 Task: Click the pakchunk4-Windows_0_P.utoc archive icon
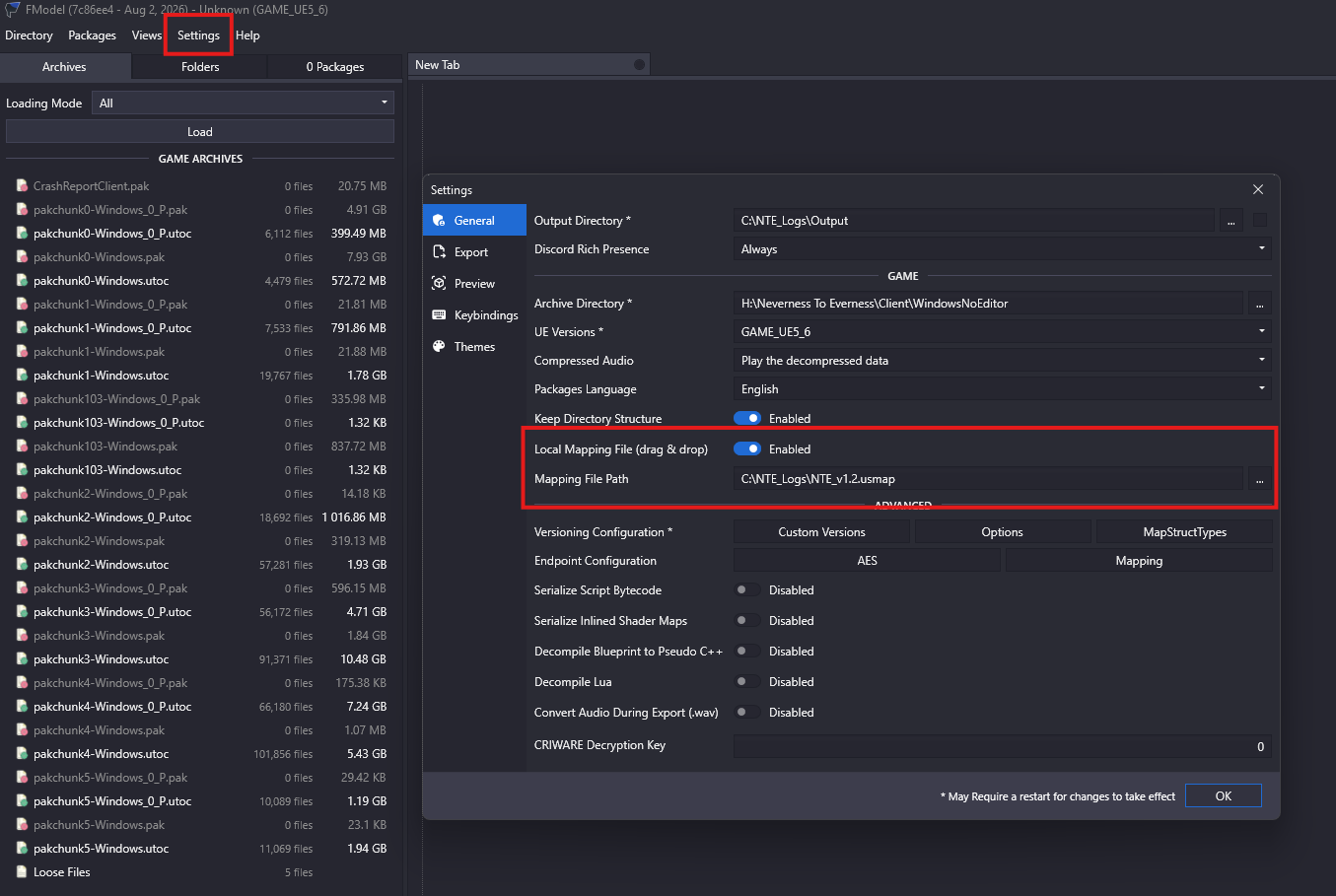(22, 707)
